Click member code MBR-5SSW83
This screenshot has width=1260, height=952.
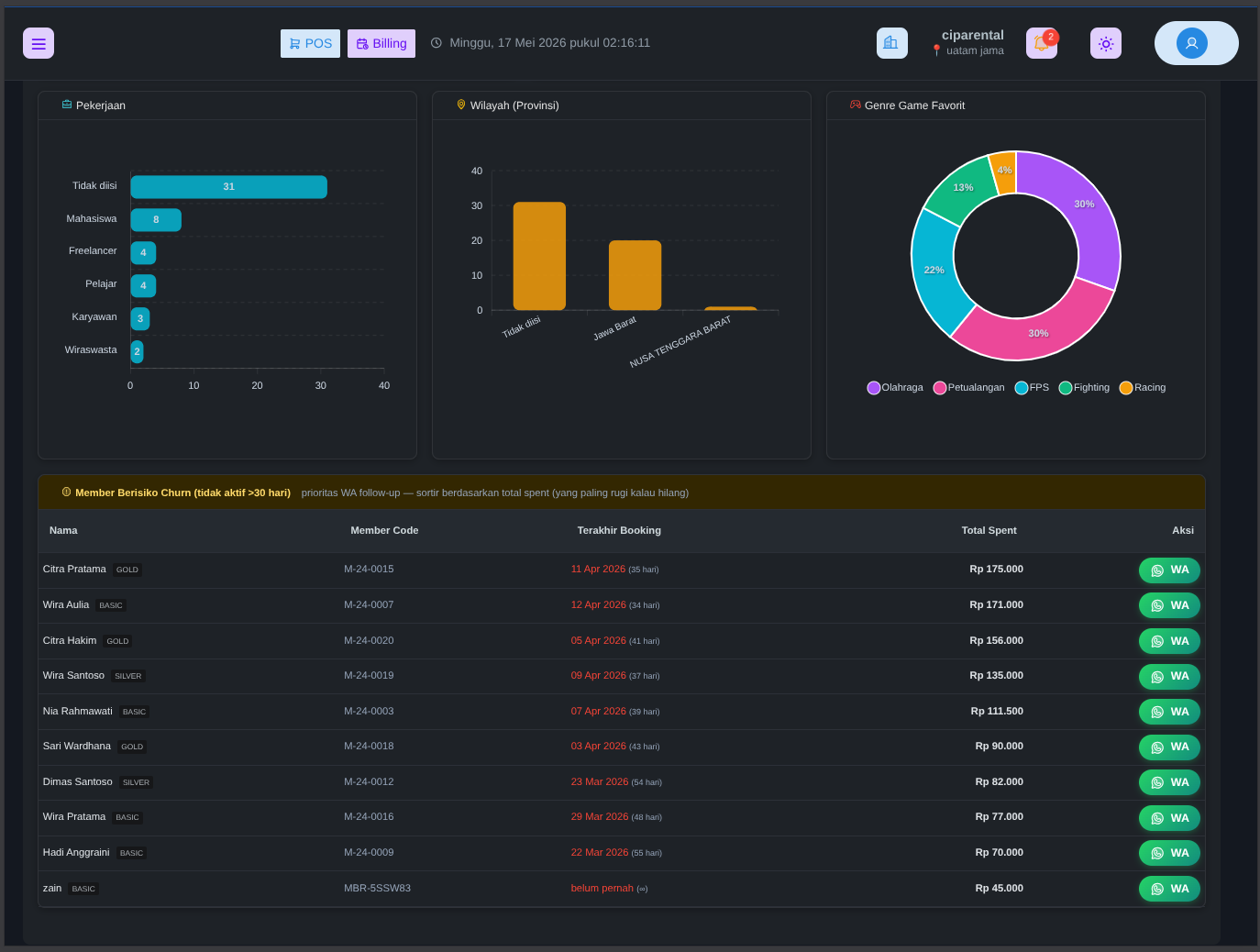tap(377, 888)
